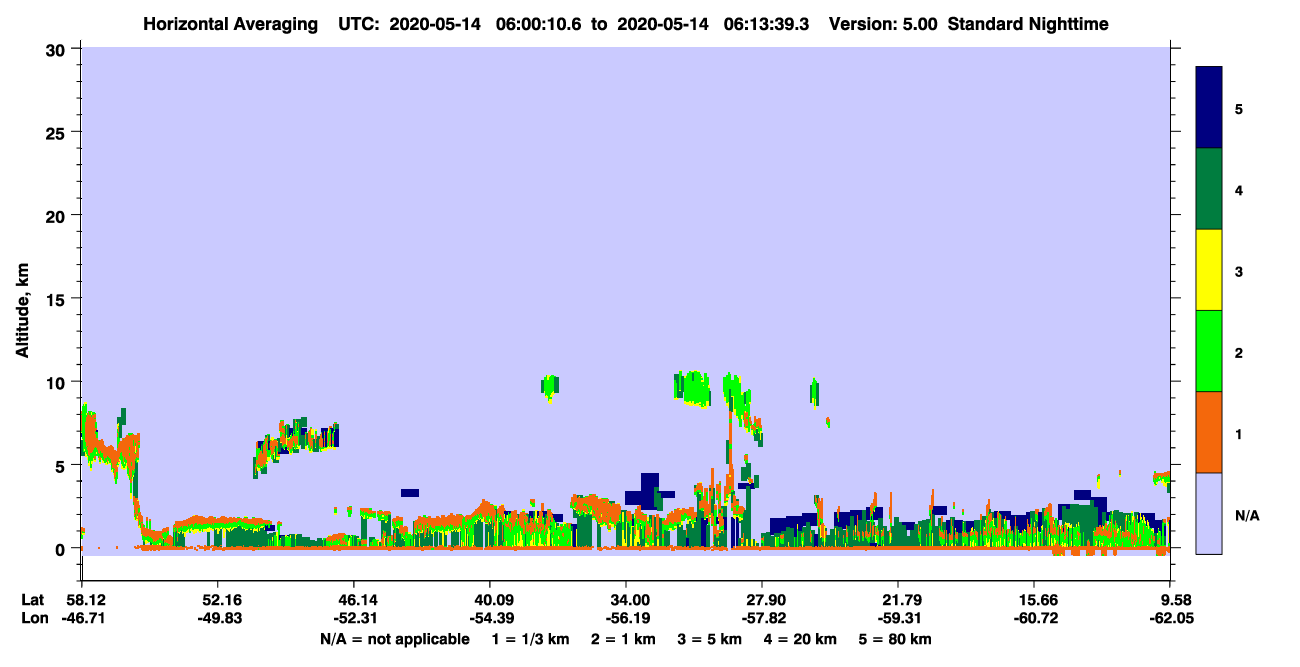The width and height of the screenshot is (1300, 667).
Task: Click legend text 'N/A = not applicable'
Action: [394, 639]
